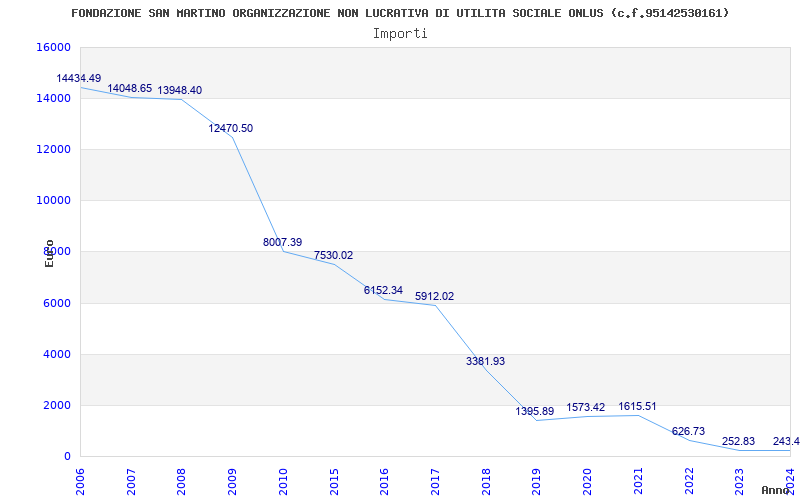Click the Euro y-axis label

(x=49, y=254)
